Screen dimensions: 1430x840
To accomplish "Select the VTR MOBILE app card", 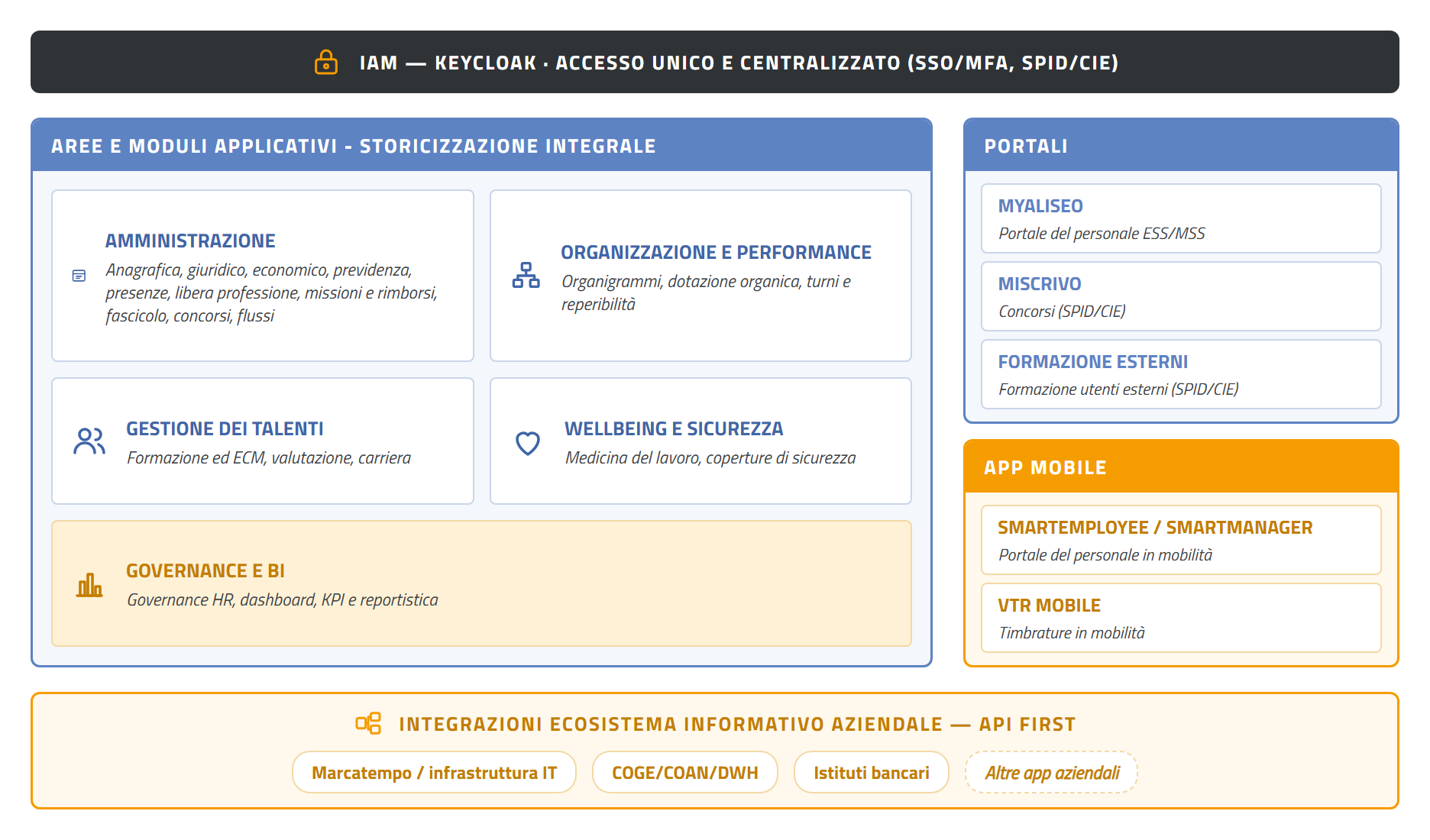I will 1181,618.
